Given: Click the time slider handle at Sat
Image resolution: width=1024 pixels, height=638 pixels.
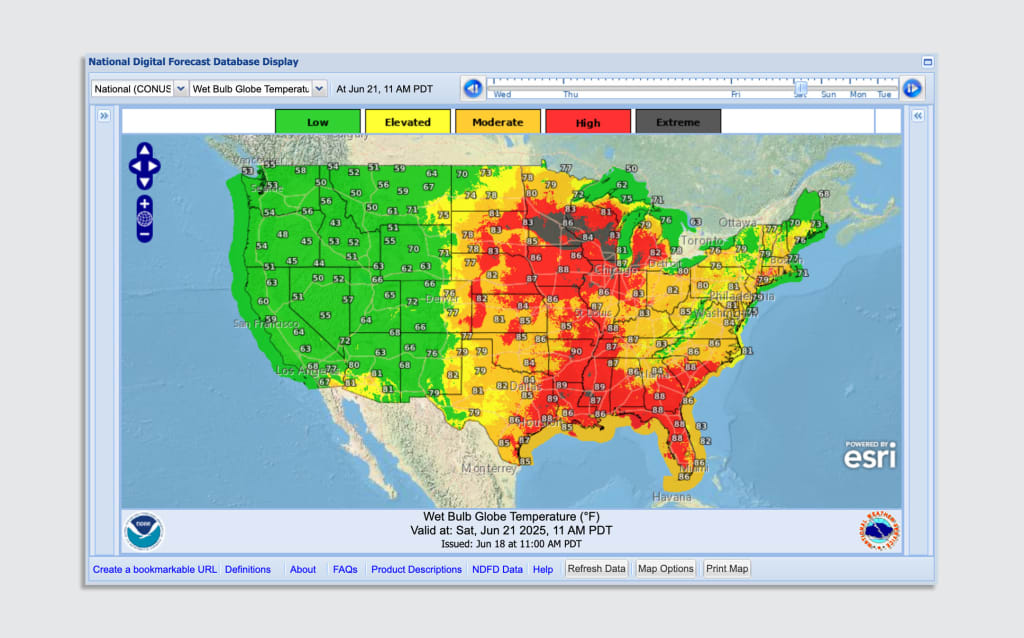Looking at the screenshot, I should tap(801, 88).
